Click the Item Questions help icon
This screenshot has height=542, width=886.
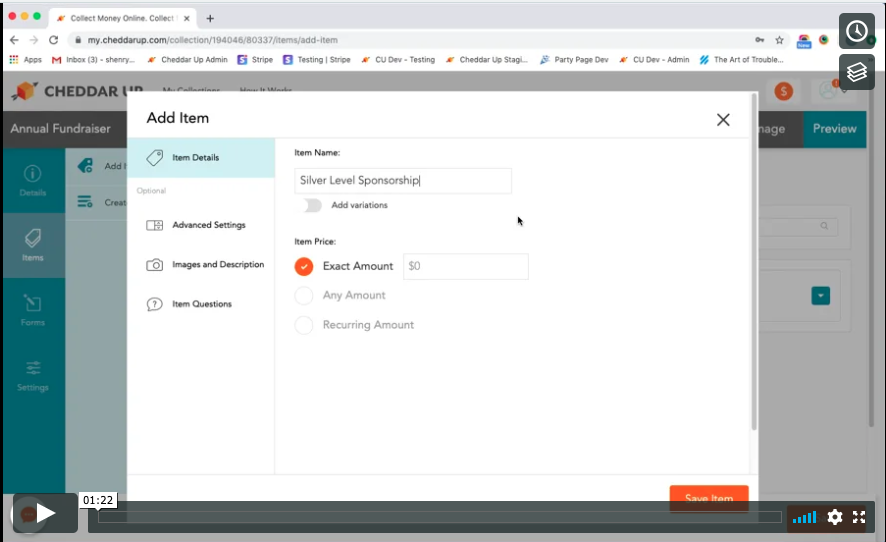coord(155,304)
